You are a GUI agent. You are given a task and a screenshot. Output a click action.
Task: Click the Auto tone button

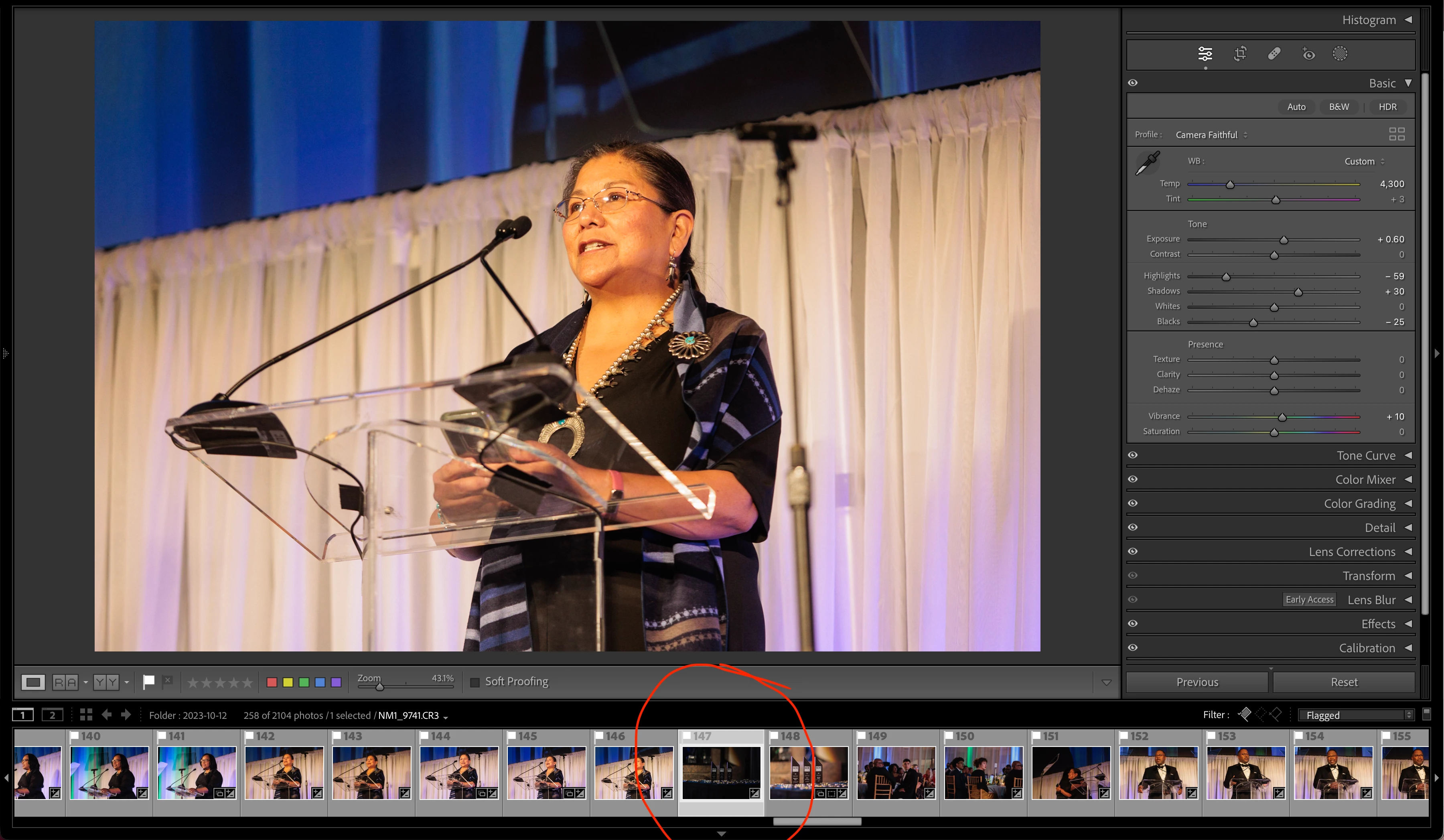click(x=1296, y=107)
